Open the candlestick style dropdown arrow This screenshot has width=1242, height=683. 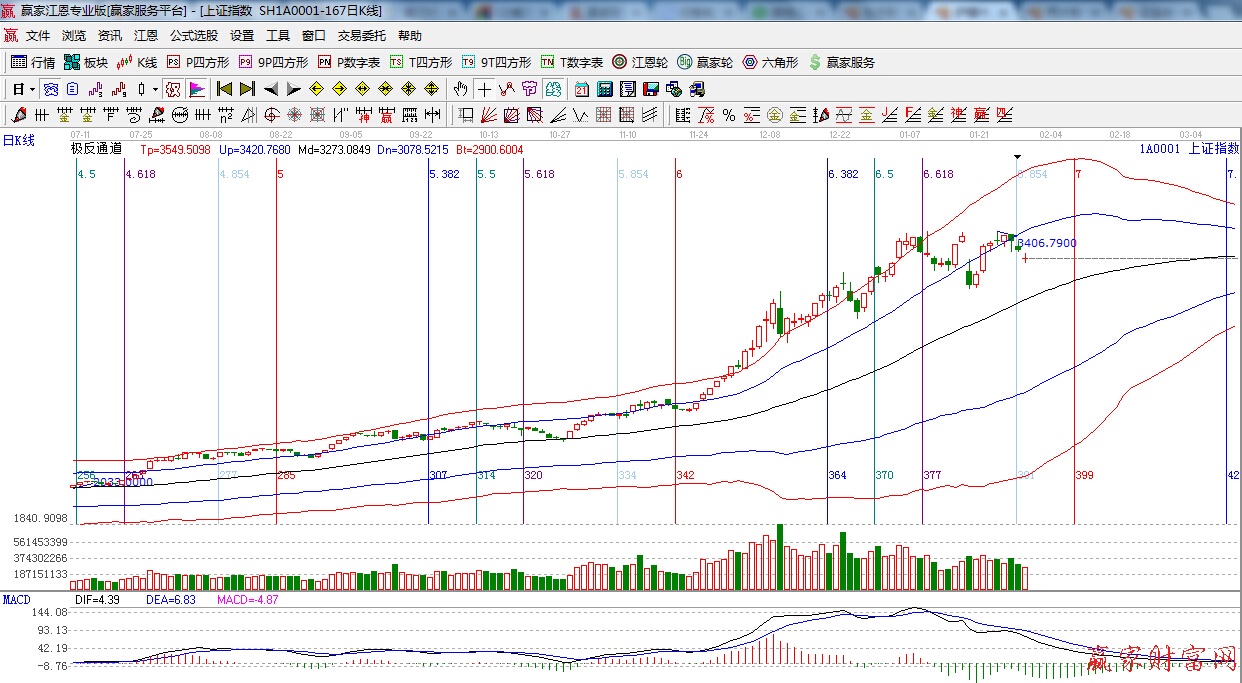coord(155,89)
